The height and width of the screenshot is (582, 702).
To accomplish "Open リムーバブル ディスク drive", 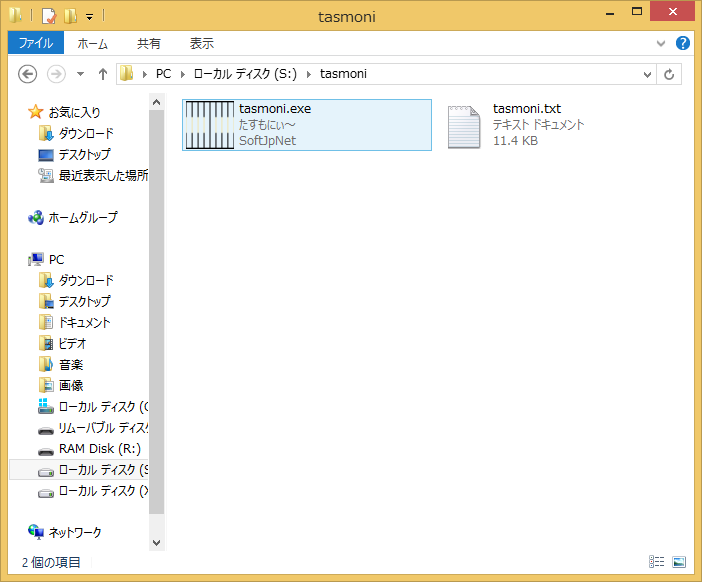I will point(103,428).
